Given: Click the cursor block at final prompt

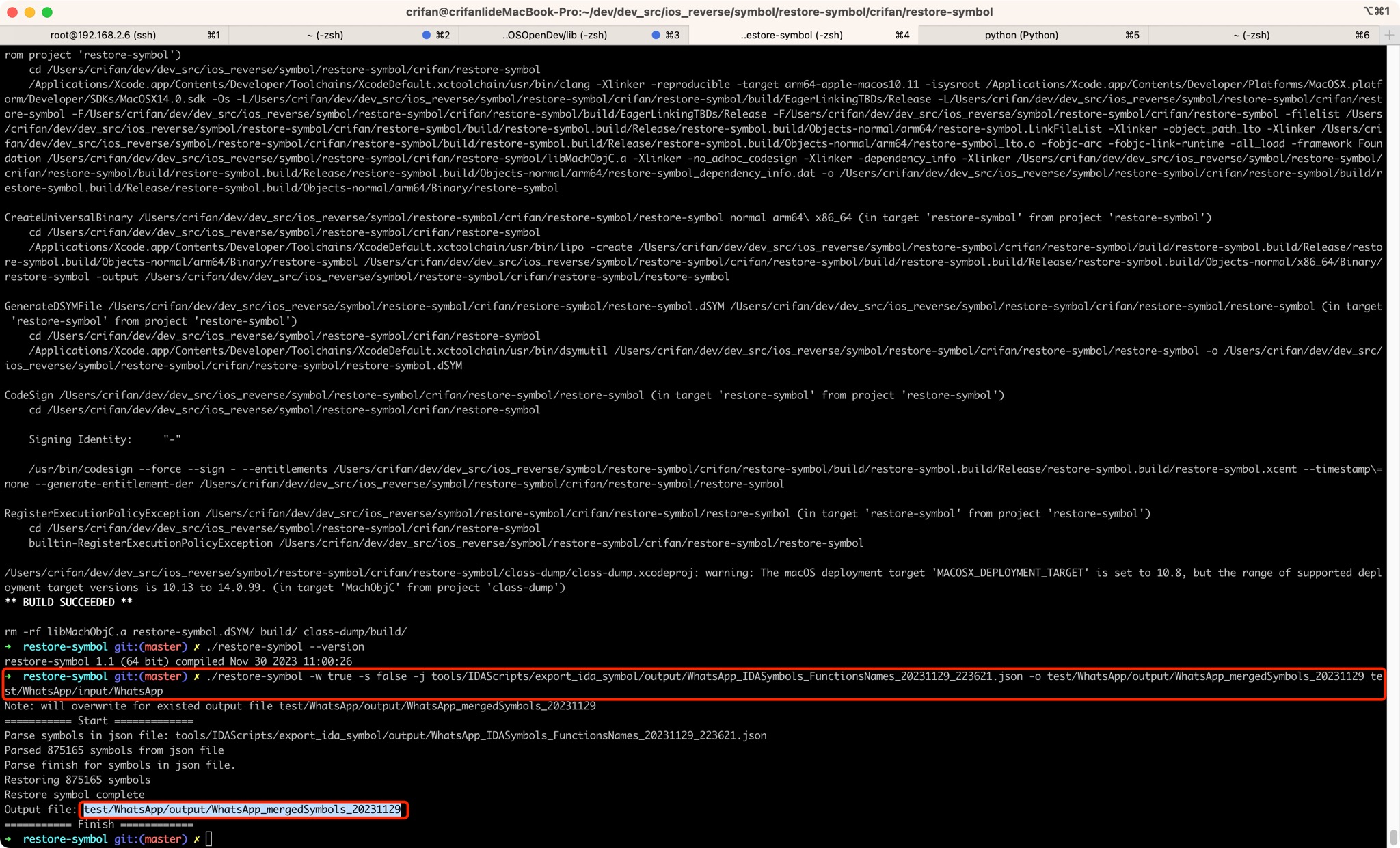Looking at the screenshot, I should point(209,839).
